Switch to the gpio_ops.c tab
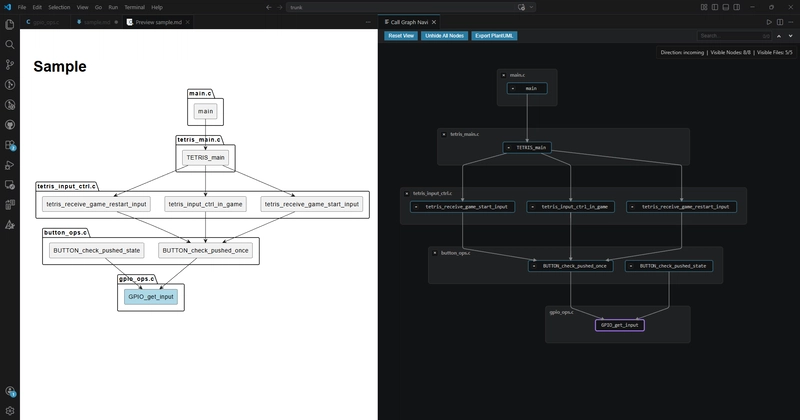The width and height of the screenshot is (800, 420). 43,22
